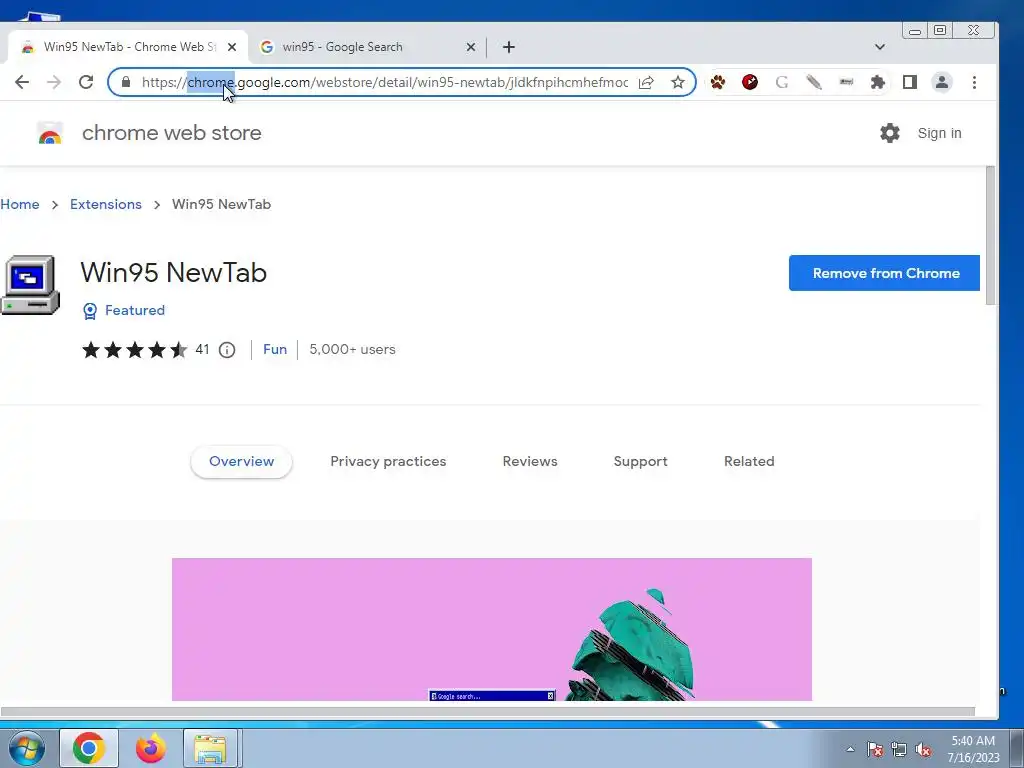
Task: Open Web Store settings gear
Action: coord(889,133)
